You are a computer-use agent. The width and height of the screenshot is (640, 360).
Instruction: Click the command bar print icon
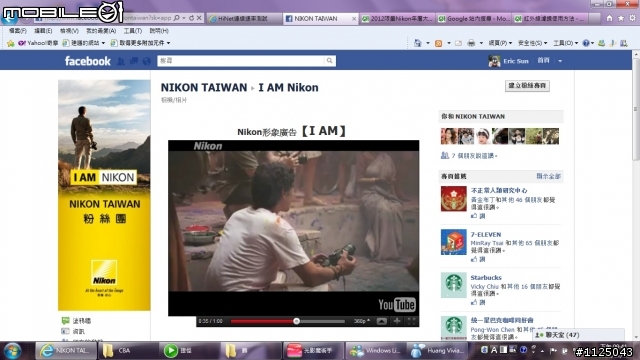pos(471,43)
